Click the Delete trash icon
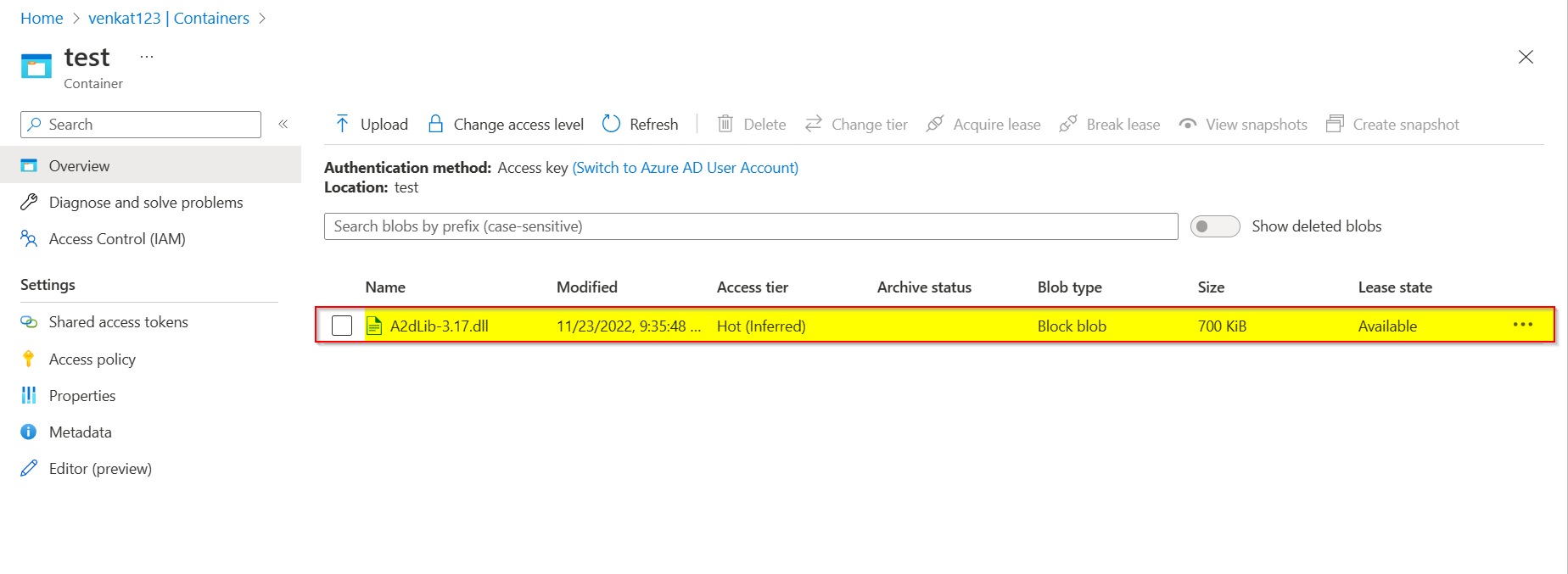1568x574 pixels. coord(725,125)
